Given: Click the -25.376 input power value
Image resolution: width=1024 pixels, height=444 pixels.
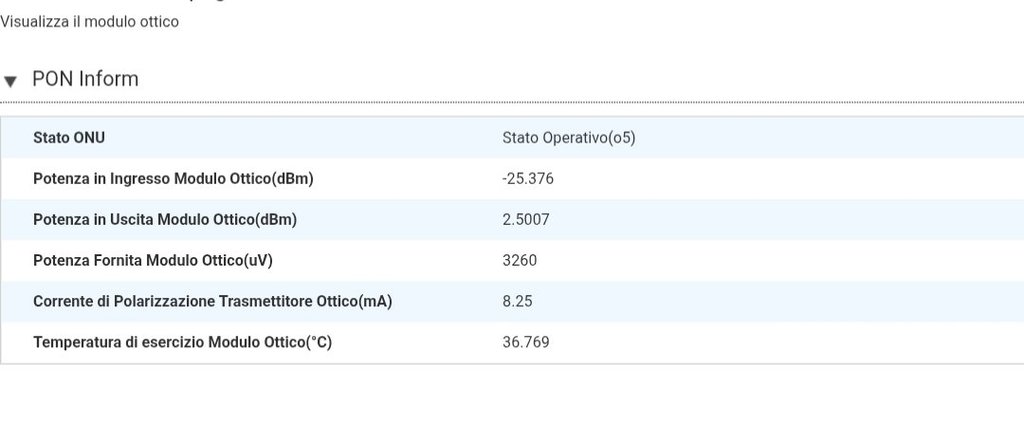Looking at the screenshot, I should point(528,179).
